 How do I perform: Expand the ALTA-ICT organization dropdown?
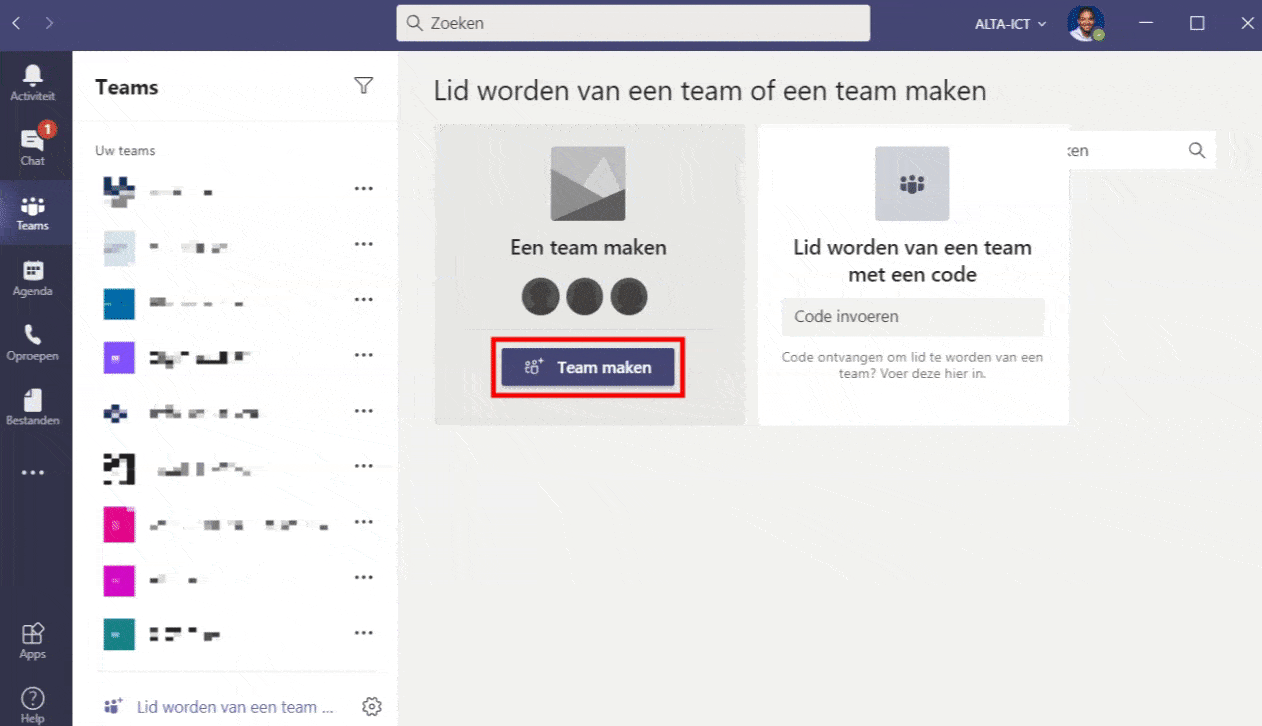(x=1010, y=24)
